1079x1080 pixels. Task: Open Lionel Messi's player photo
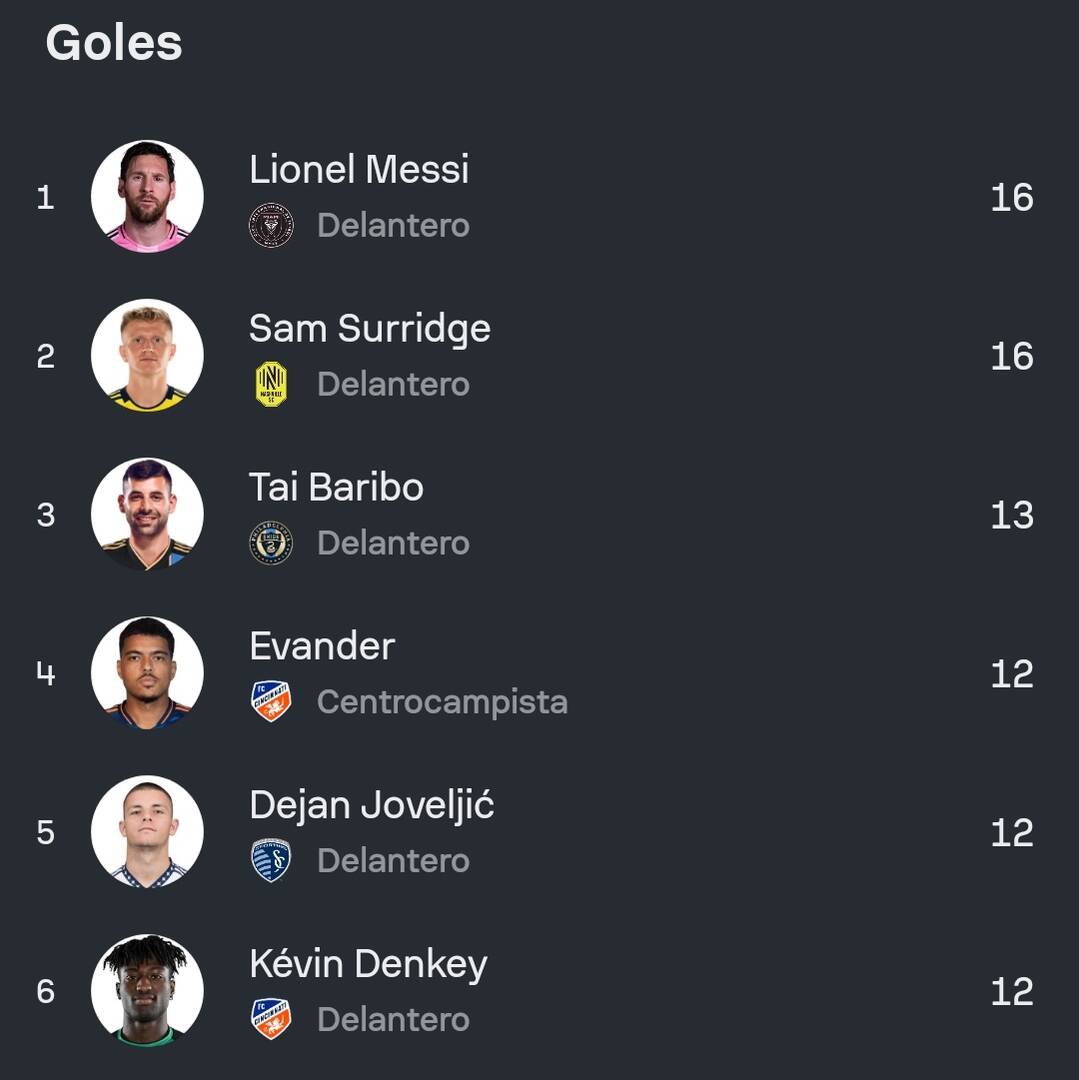pyautogui.click(x=147, y=196)
